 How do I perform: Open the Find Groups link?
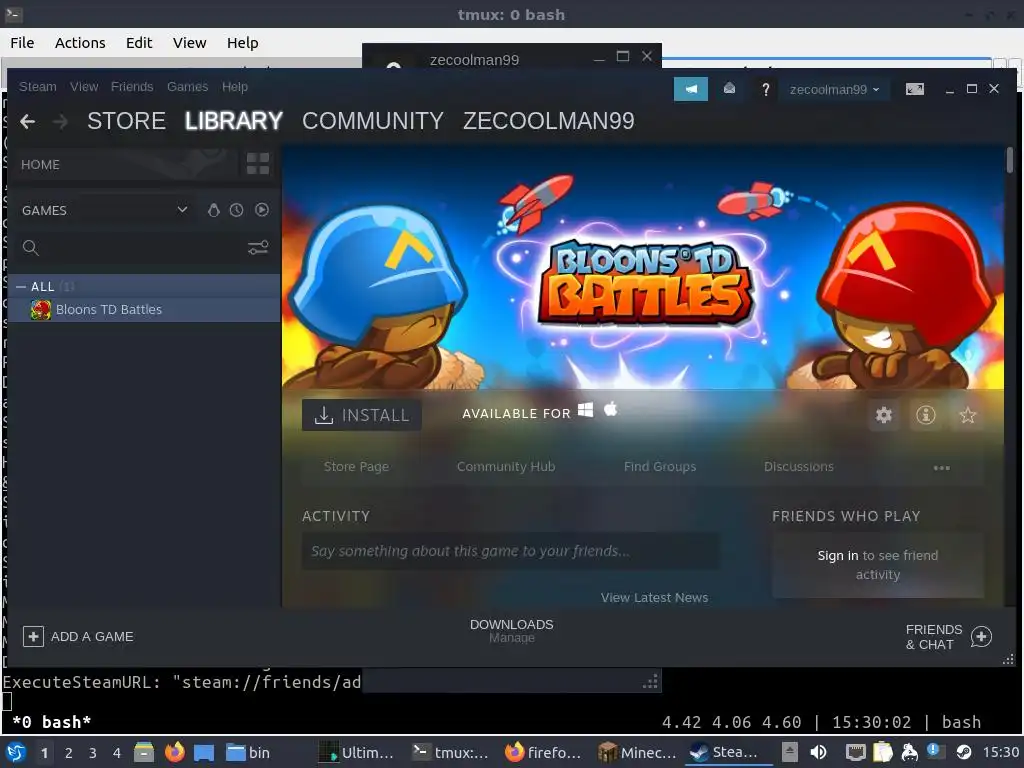[660, 467]
